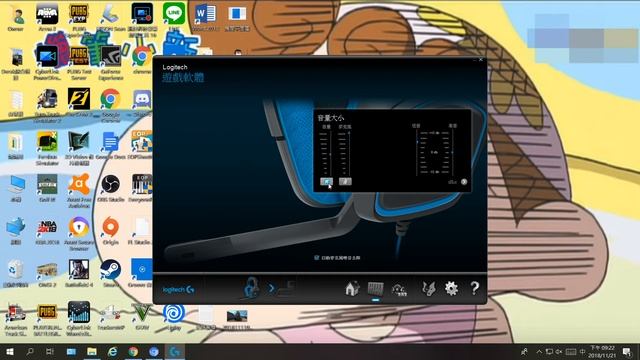This screenshot has width=640, height=360.
Task: Open the surround sound settings icon
Action: pyautogui.click(x=399, y=289)
